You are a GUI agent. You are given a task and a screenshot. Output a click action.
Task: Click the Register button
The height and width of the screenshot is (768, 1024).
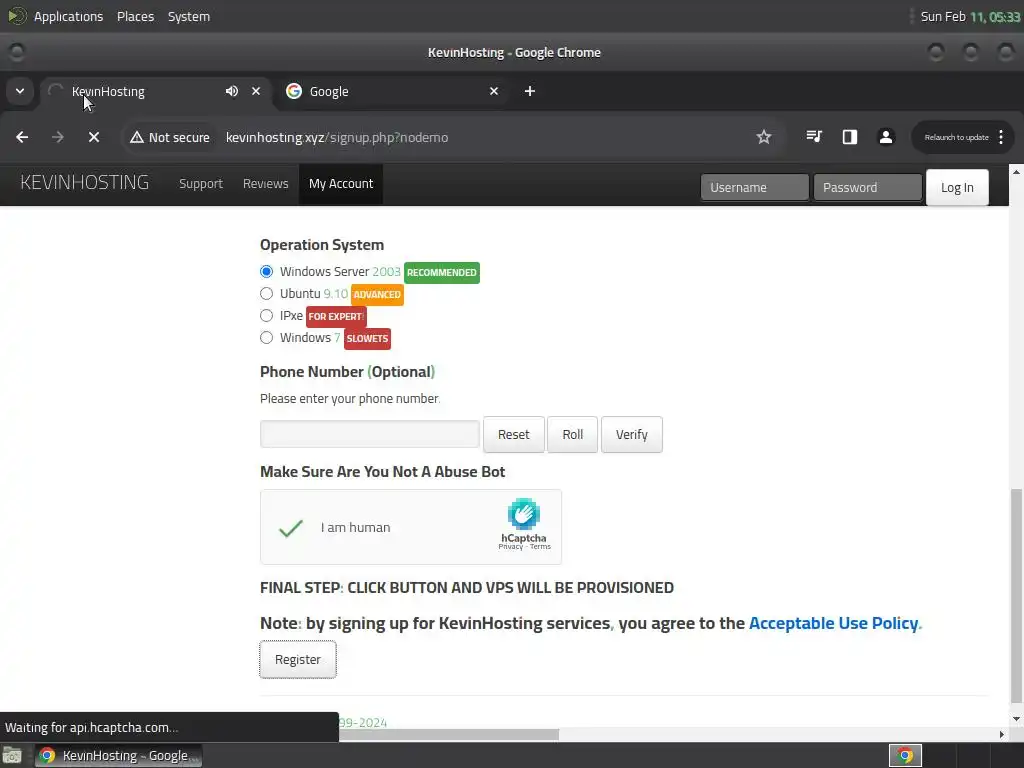(x=298, y=660)
